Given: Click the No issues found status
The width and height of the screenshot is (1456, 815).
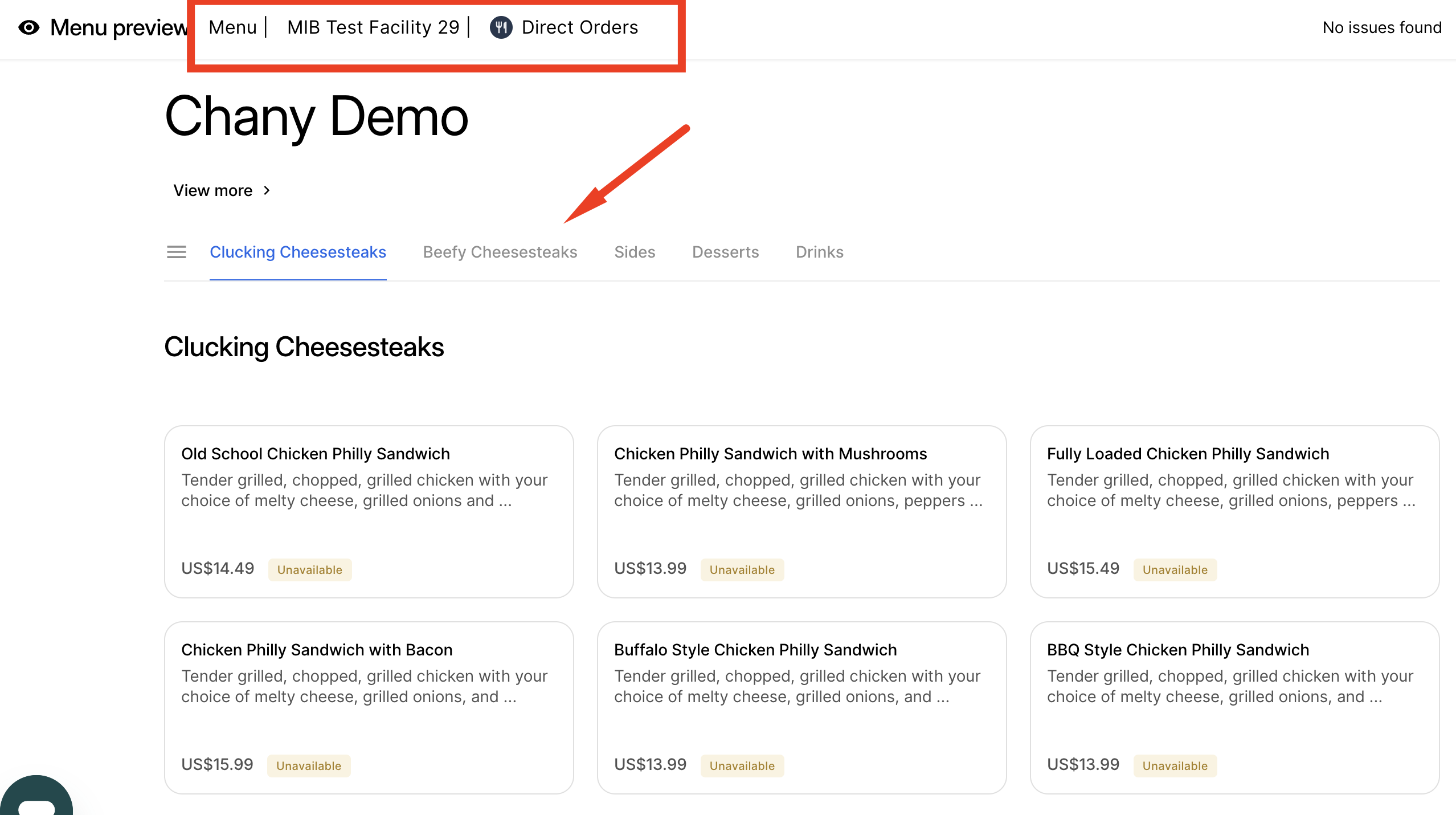Looking at the screenshot, I should pos(1382,27).
